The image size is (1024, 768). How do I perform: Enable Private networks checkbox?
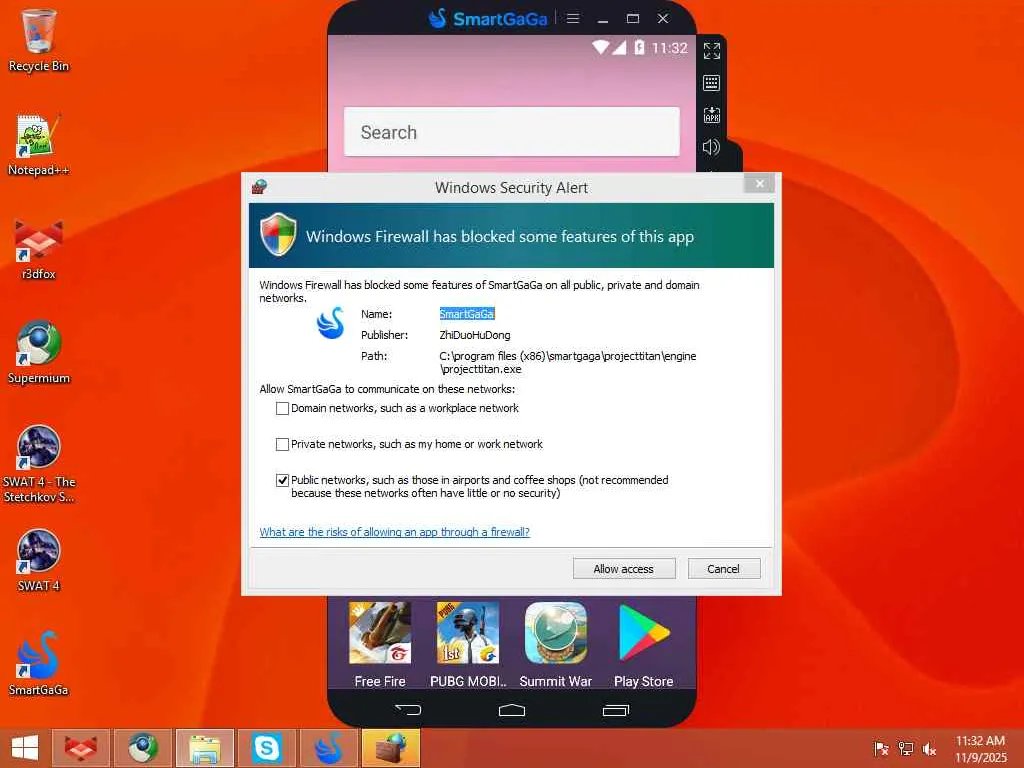pos(282,444)
